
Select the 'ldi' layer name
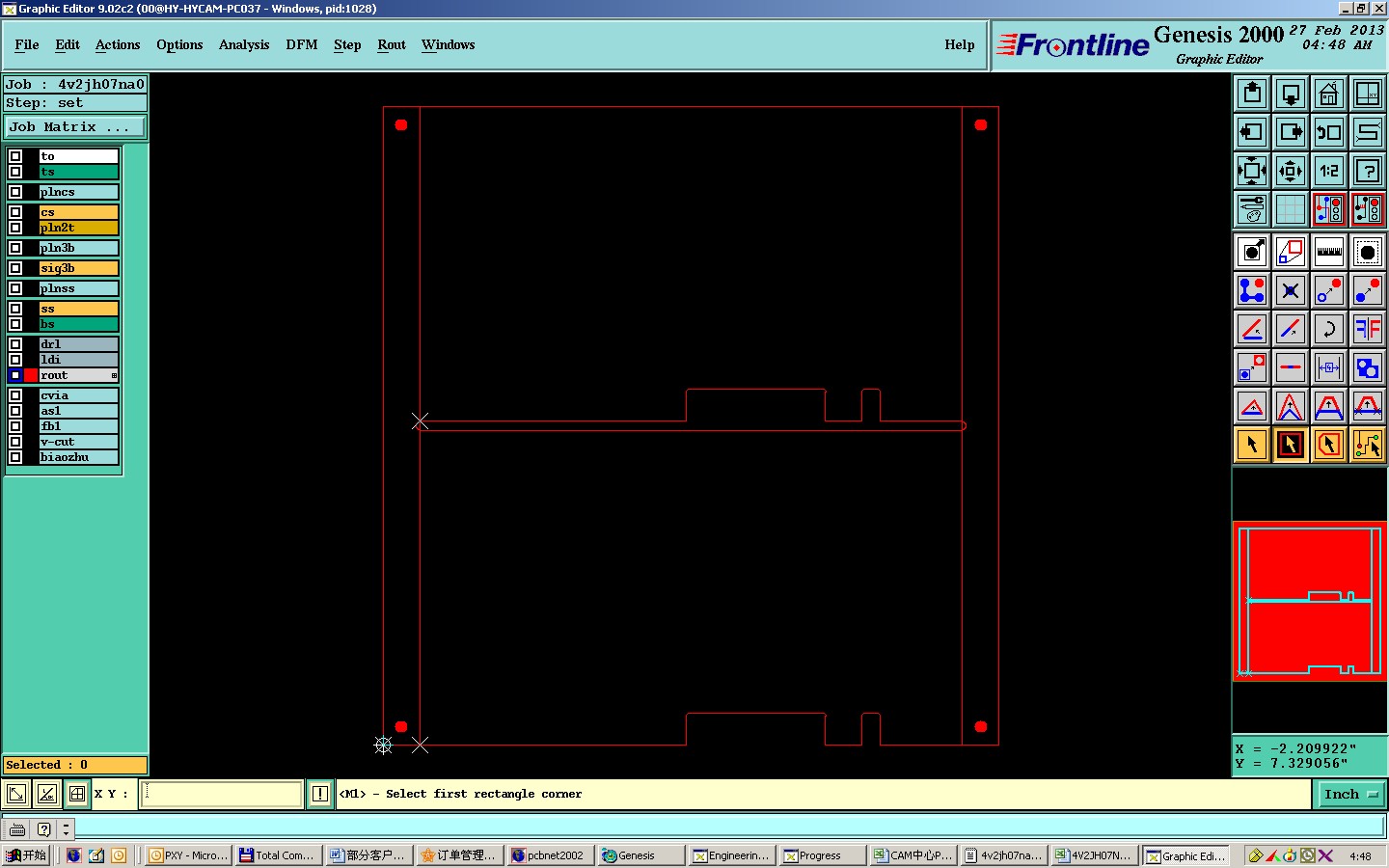(78, 360)
